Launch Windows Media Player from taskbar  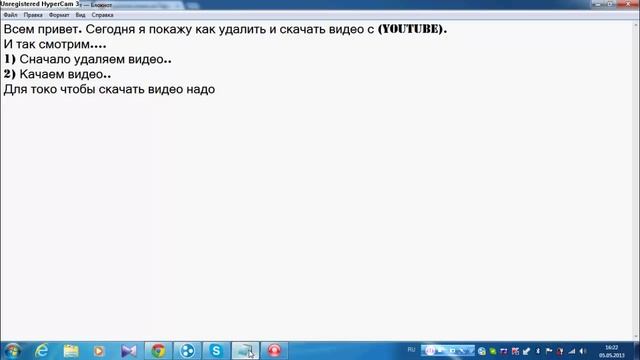point(99,351)
